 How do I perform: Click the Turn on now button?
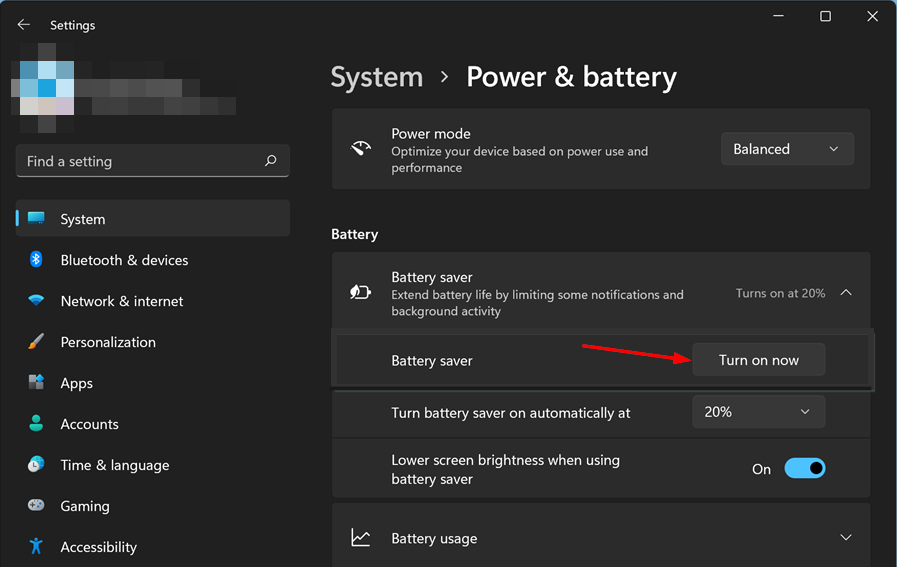(x=759, y=360)
